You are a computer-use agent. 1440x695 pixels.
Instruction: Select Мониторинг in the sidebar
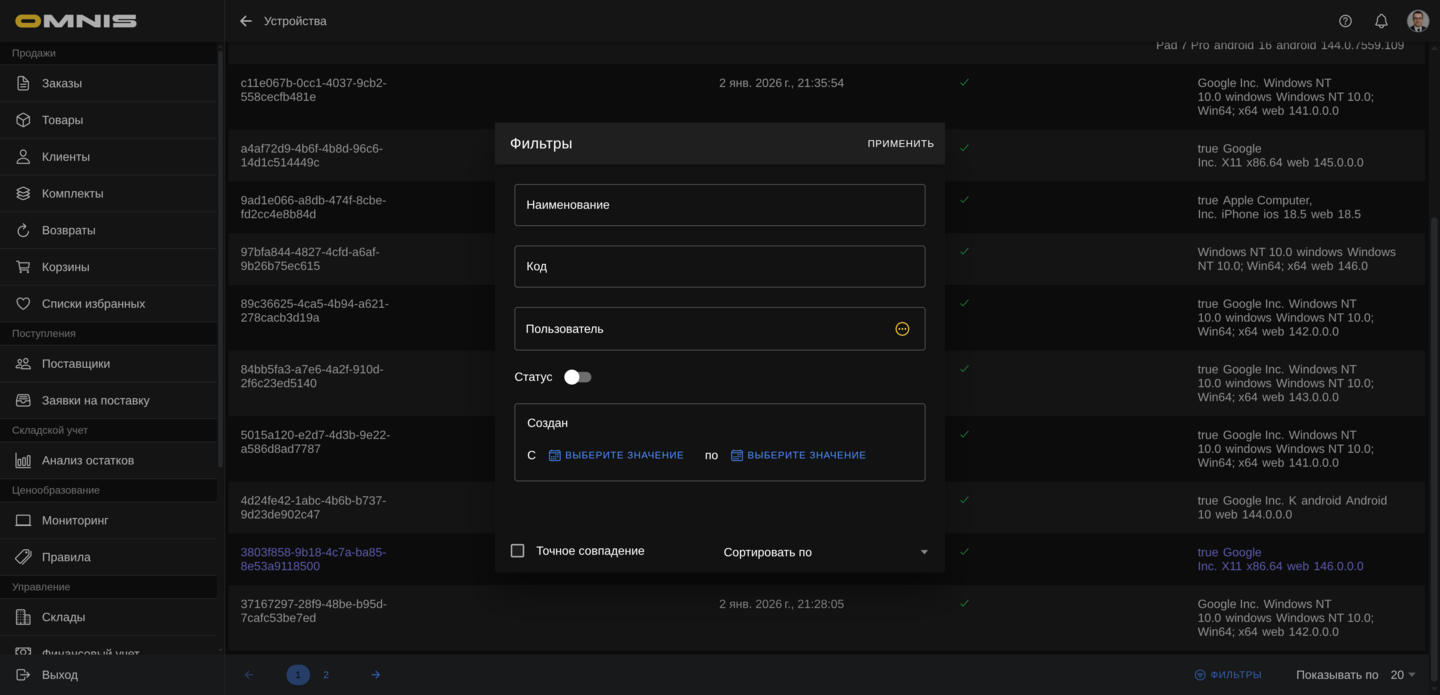(75, 520)
